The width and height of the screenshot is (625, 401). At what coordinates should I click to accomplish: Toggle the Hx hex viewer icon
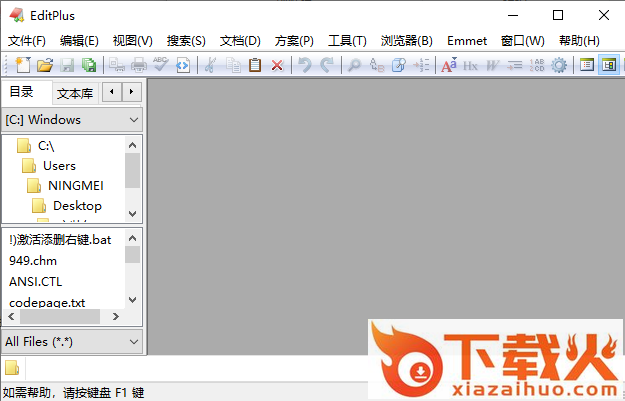pyautogui.click(x=470, y=65)
